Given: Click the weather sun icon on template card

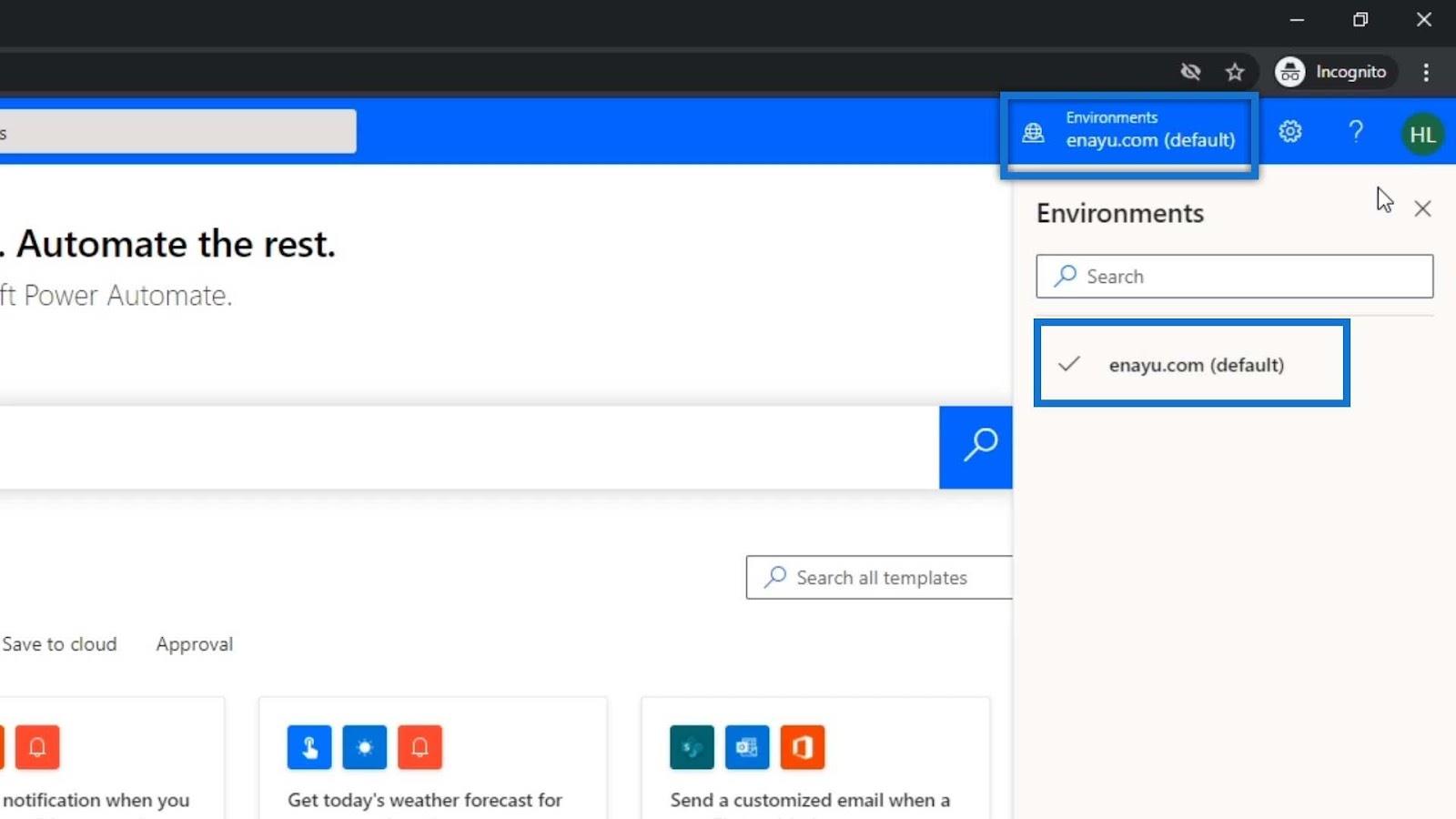Looking at the screenshot, I should 365,747.
